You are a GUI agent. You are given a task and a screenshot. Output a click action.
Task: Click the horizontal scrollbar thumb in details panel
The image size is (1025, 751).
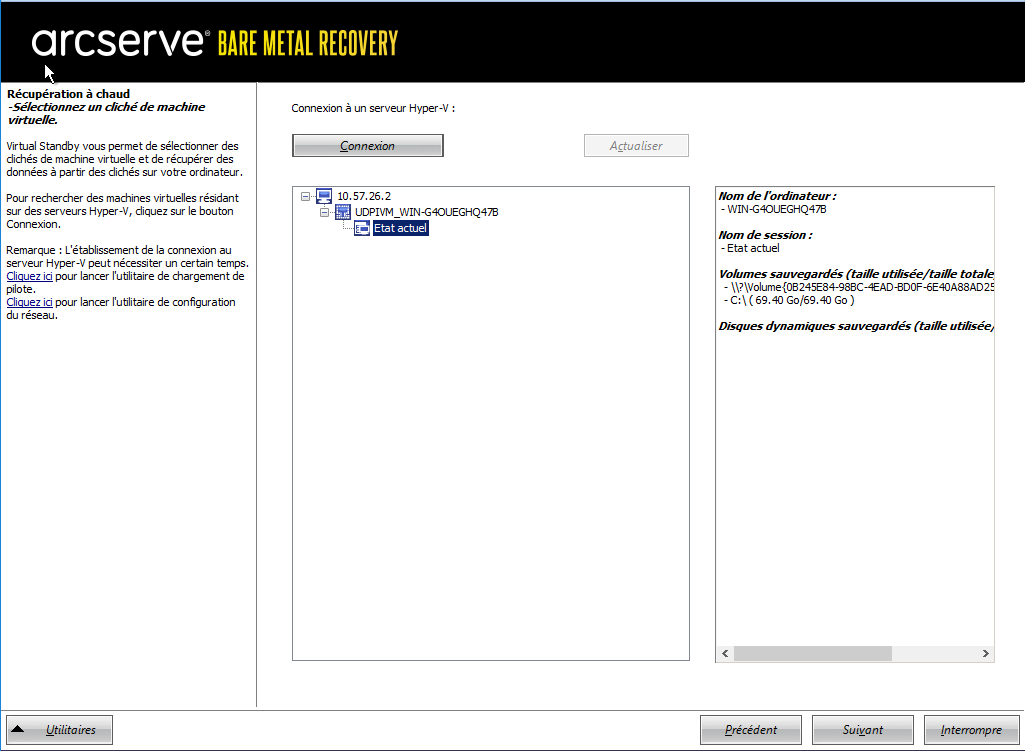[x=813, y=654]
